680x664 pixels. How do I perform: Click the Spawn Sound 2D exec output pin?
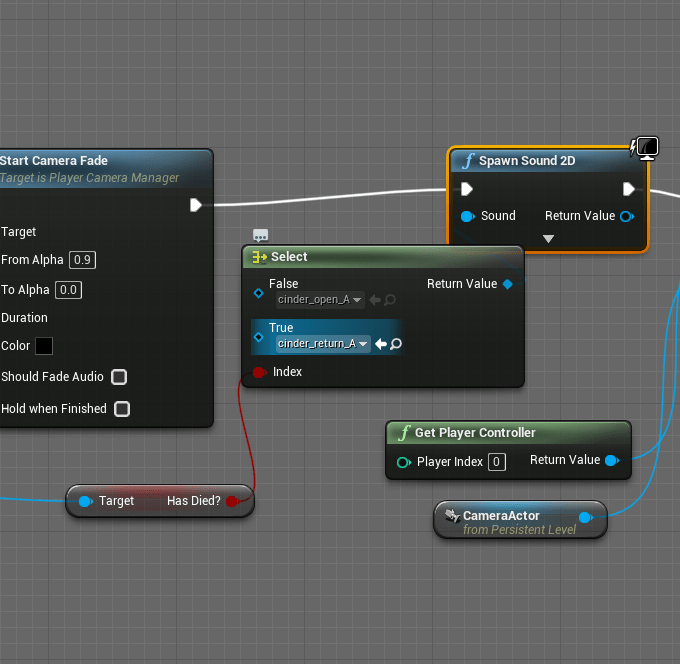[x=629, y=189]
